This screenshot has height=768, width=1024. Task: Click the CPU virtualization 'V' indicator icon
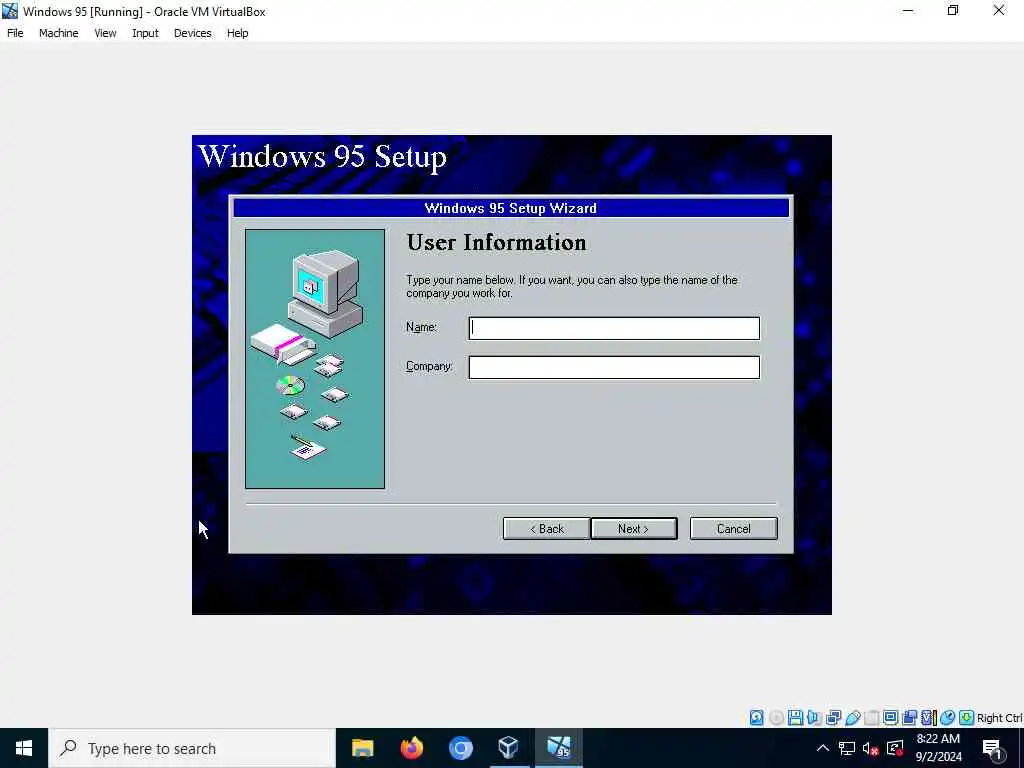pyautogui.click(x=929, y=718)
